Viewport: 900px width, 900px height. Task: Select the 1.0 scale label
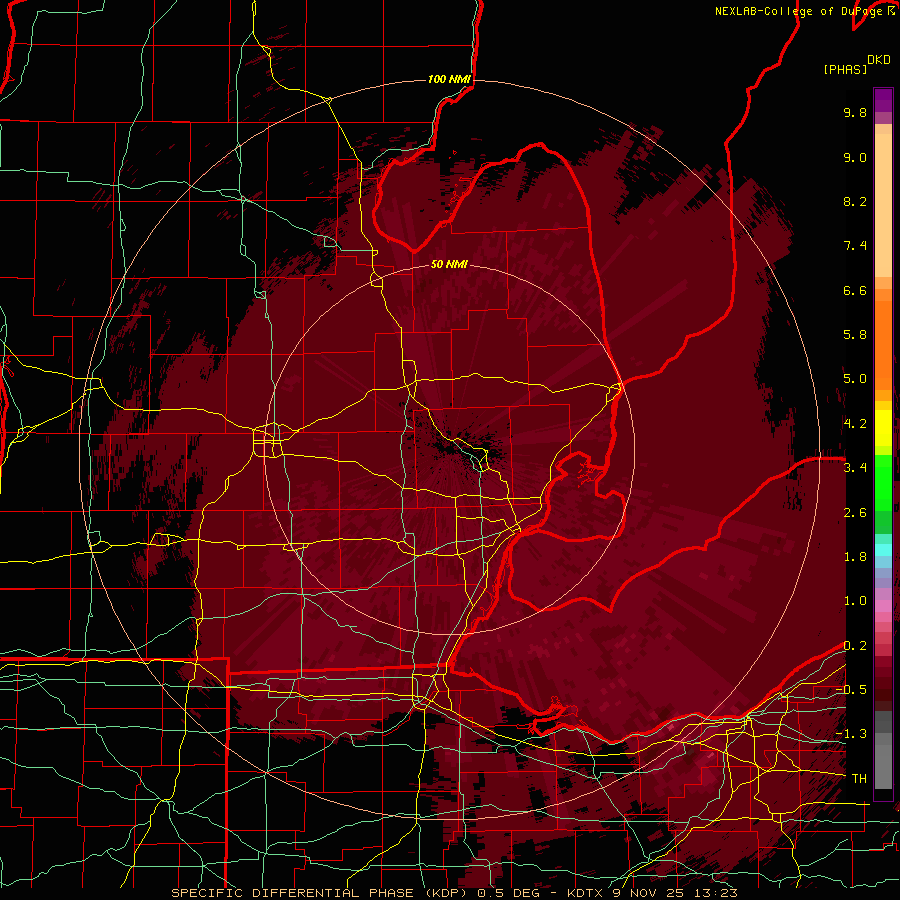[855, 601]
